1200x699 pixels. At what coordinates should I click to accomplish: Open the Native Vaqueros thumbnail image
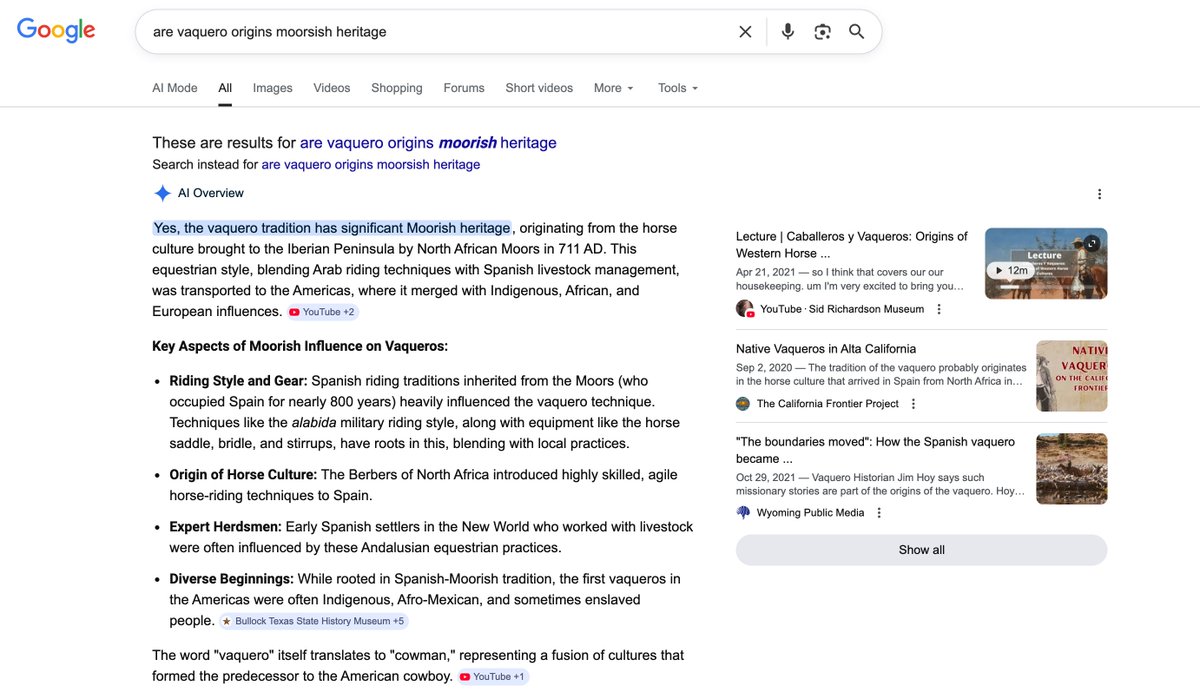1071,376
